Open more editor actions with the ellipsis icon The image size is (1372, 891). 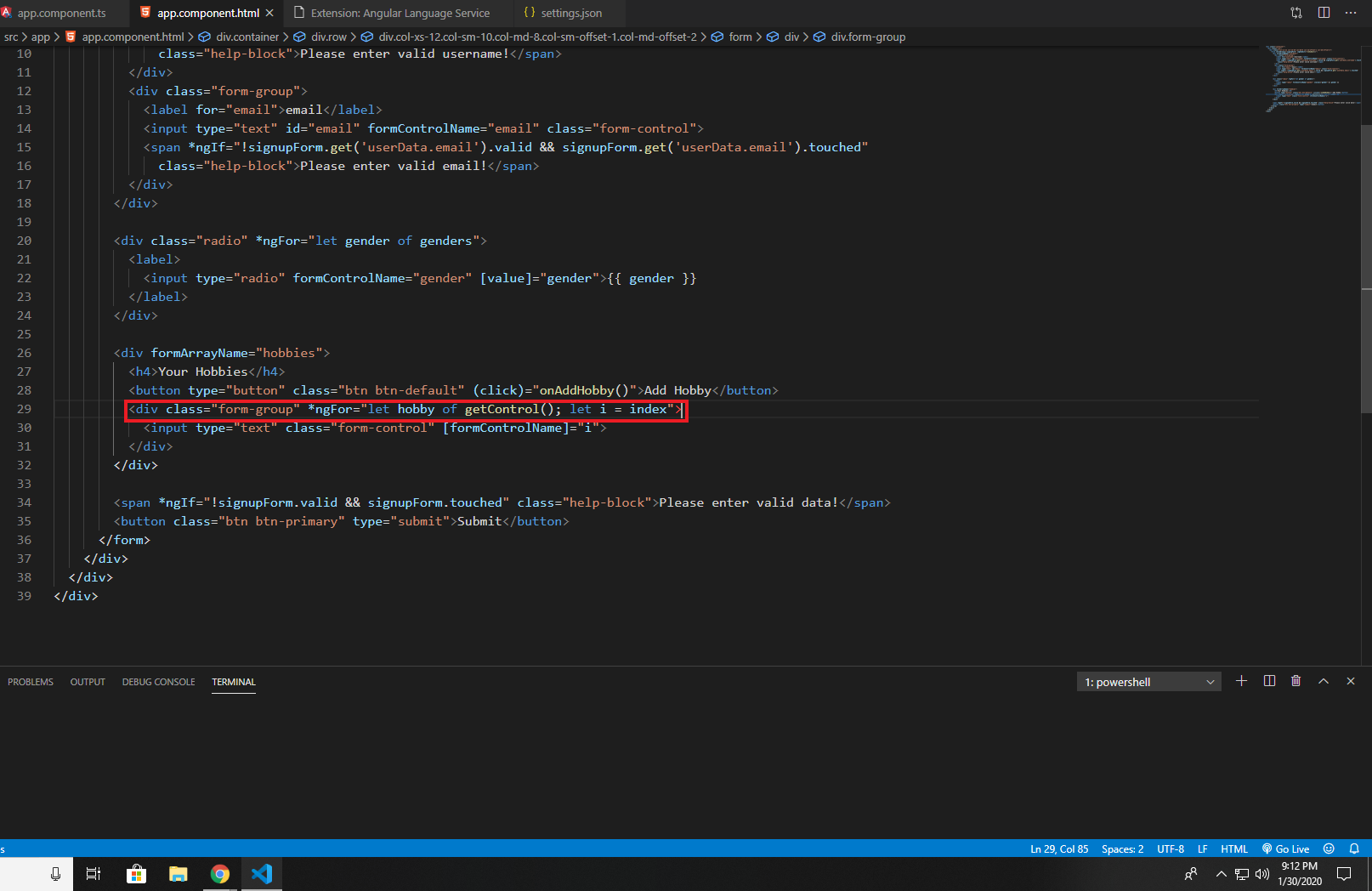click(1352, 13)
